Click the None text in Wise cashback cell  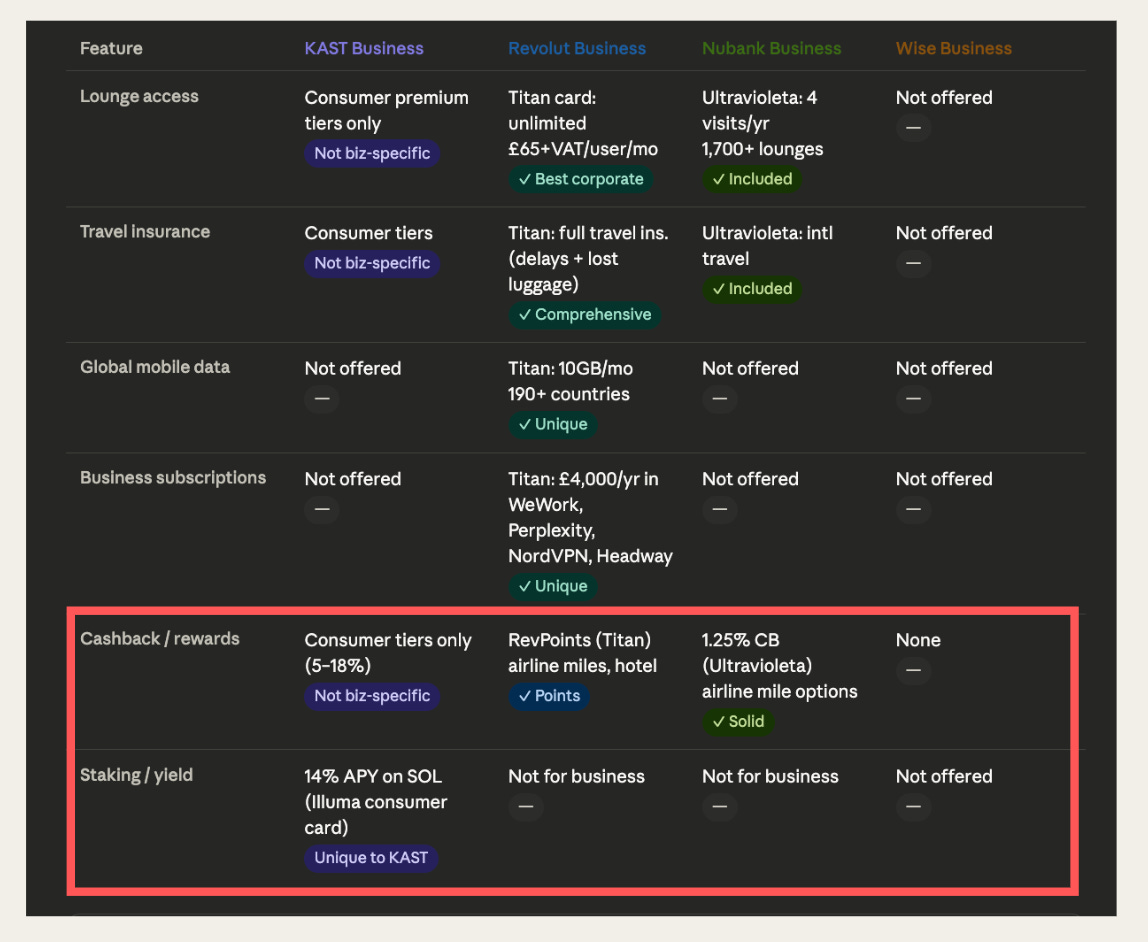[918, 640]
